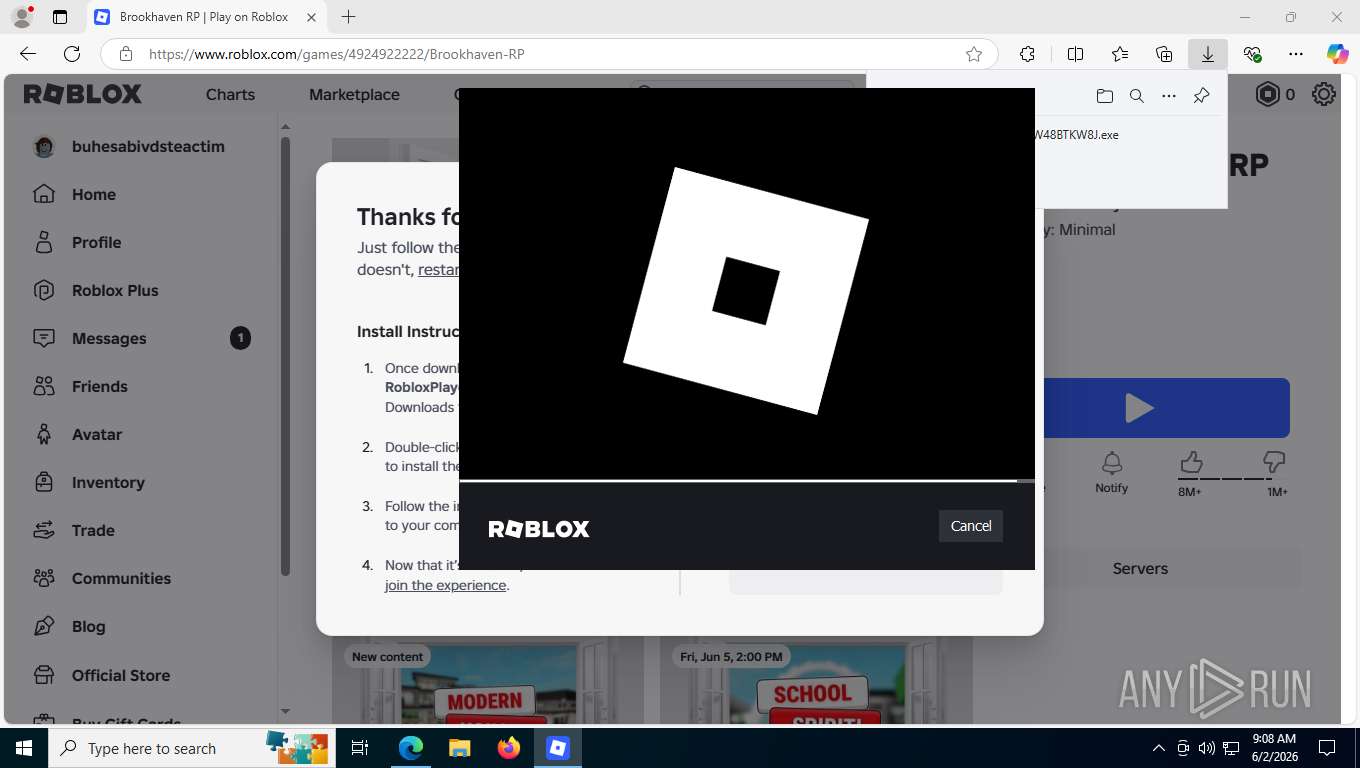The image size is (1360, 768).
Task: Open the Charts page
Action: [230, 94]
